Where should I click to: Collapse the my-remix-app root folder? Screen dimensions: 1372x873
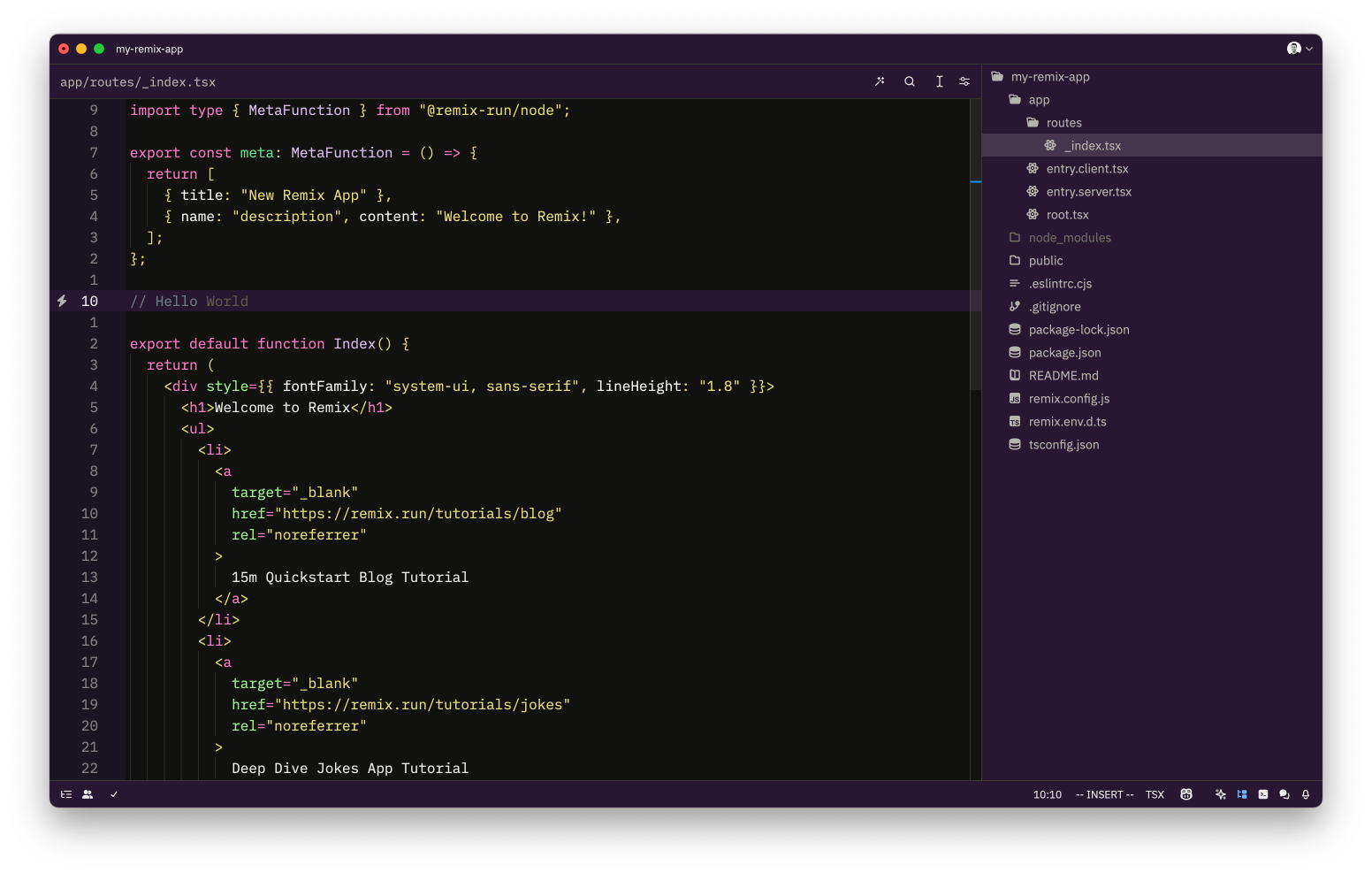(x=1152, y=77)
